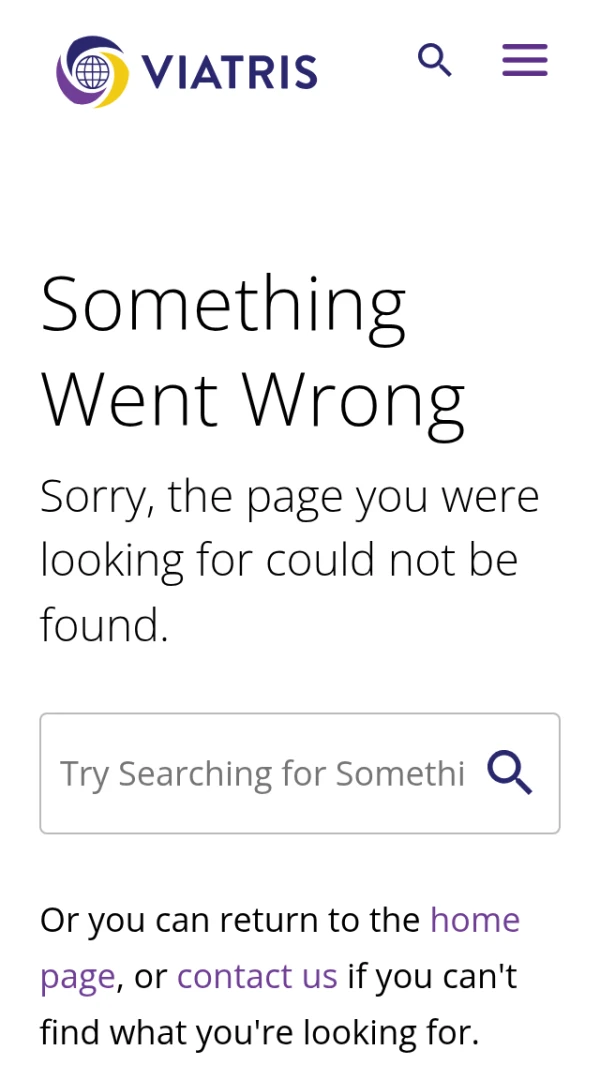The width and height of the screenshot is (600, 1065).
Task: Focus the Try Searching for Something field
Action: 262,773
